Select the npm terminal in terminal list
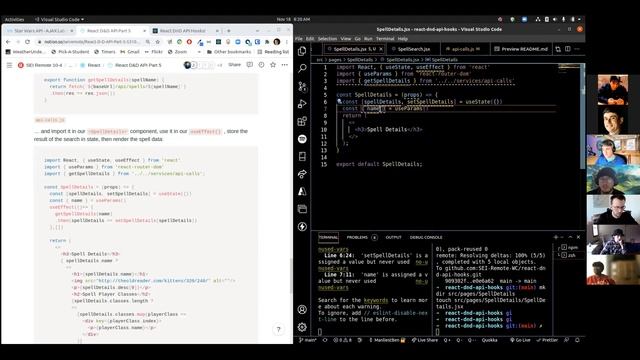Screen dimensions: 640x360 coord(570,247)
